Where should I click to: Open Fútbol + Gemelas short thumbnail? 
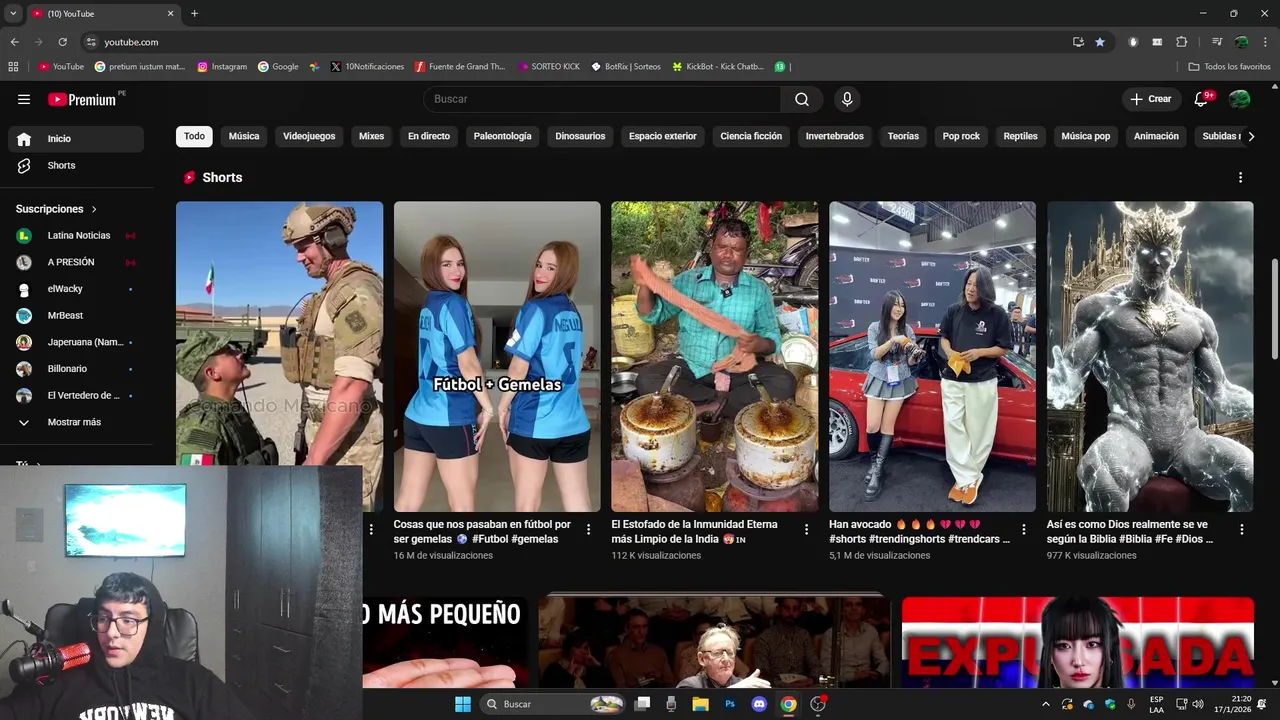pyautogui.click(x=497, y=357)
